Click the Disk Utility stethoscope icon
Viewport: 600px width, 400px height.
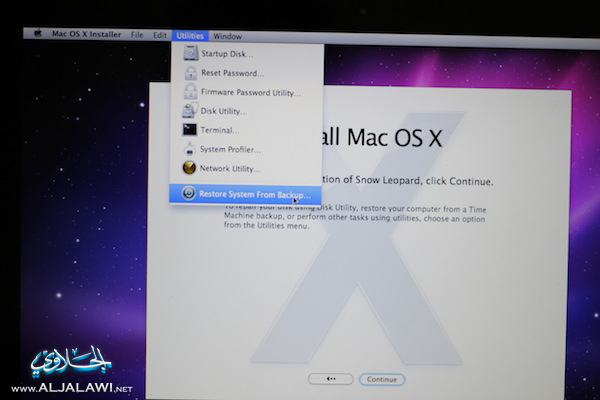[x=190, y=111]
